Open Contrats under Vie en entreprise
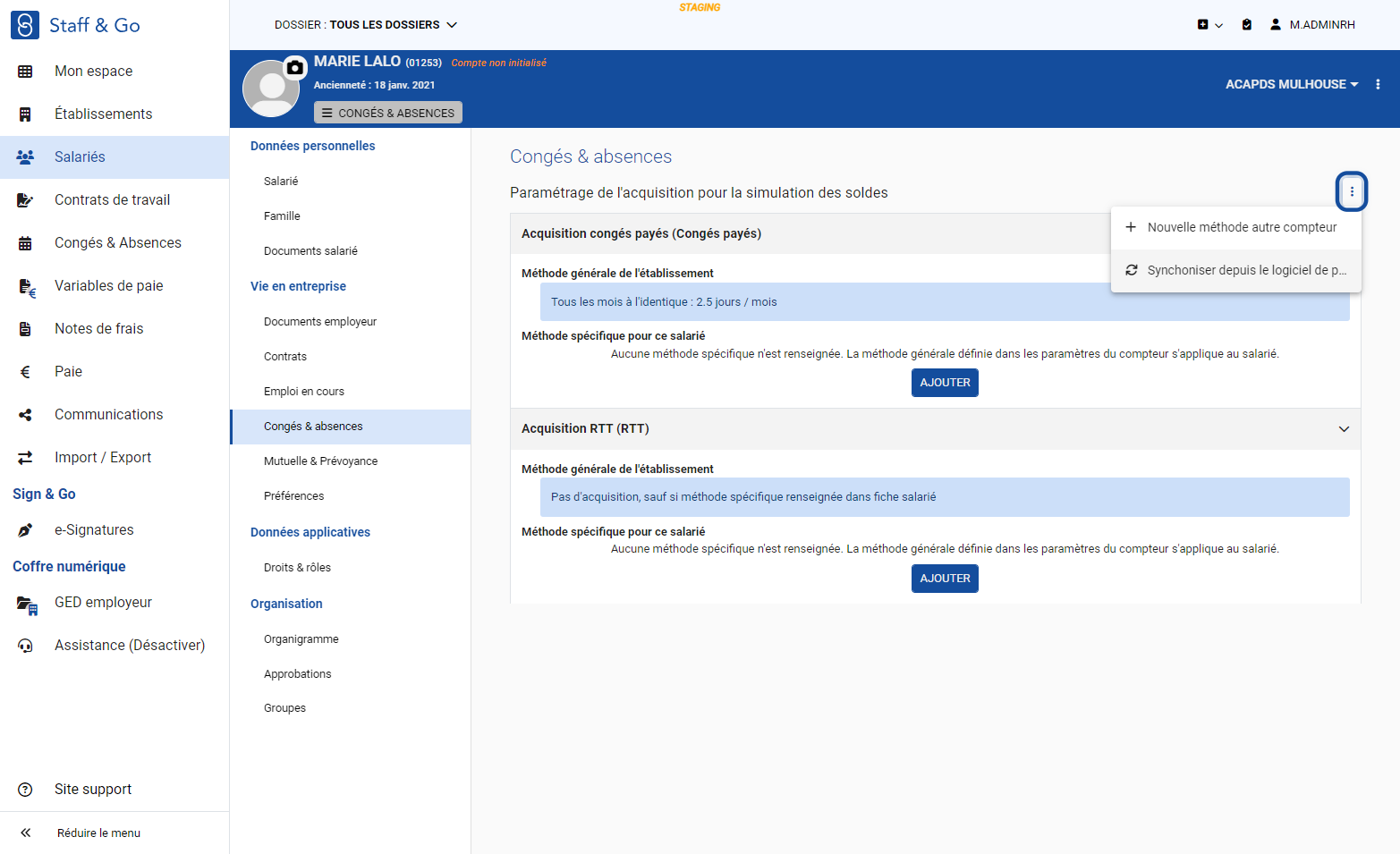The image size is (1400, 854). [x=351, y=357]
